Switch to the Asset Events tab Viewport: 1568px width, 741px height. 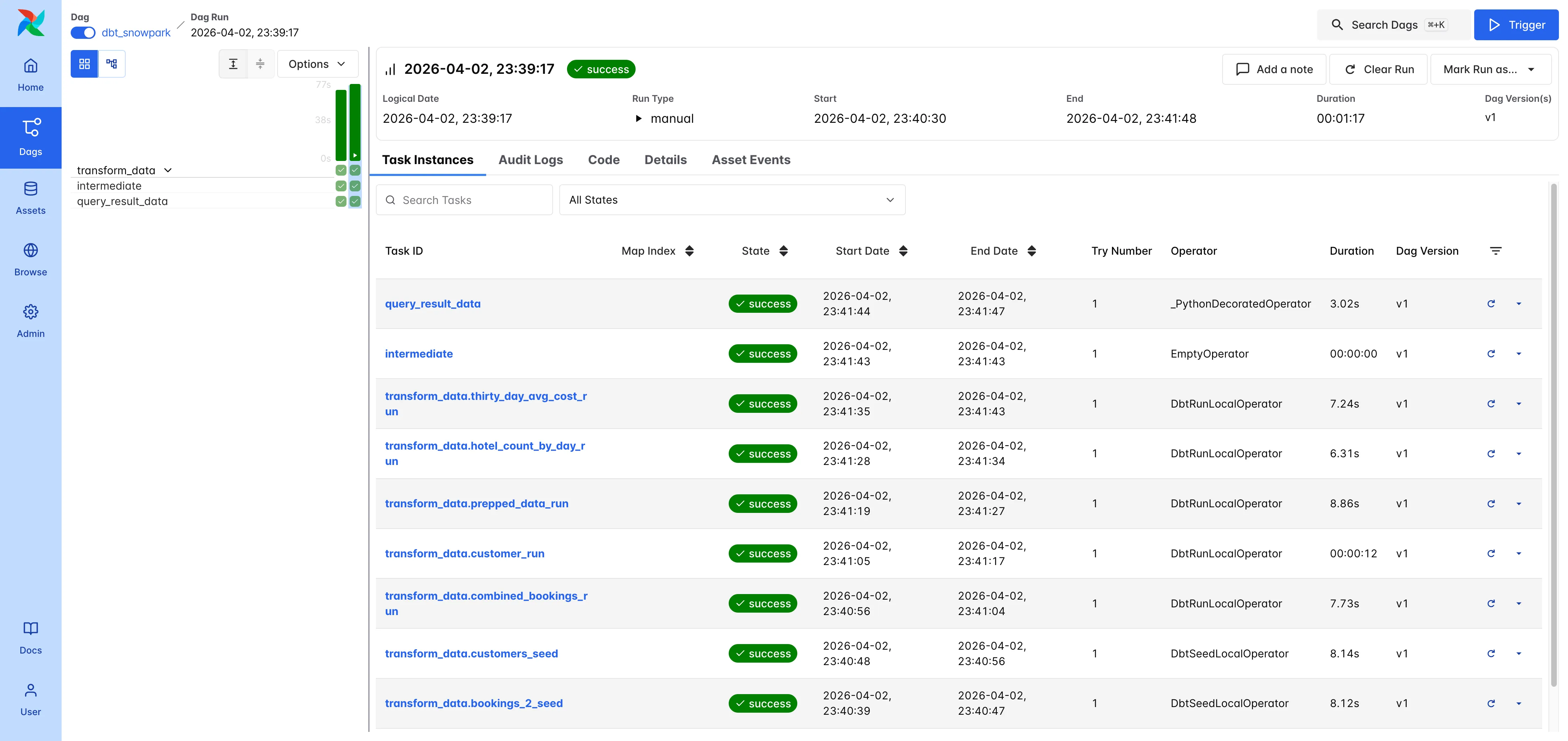750,160
